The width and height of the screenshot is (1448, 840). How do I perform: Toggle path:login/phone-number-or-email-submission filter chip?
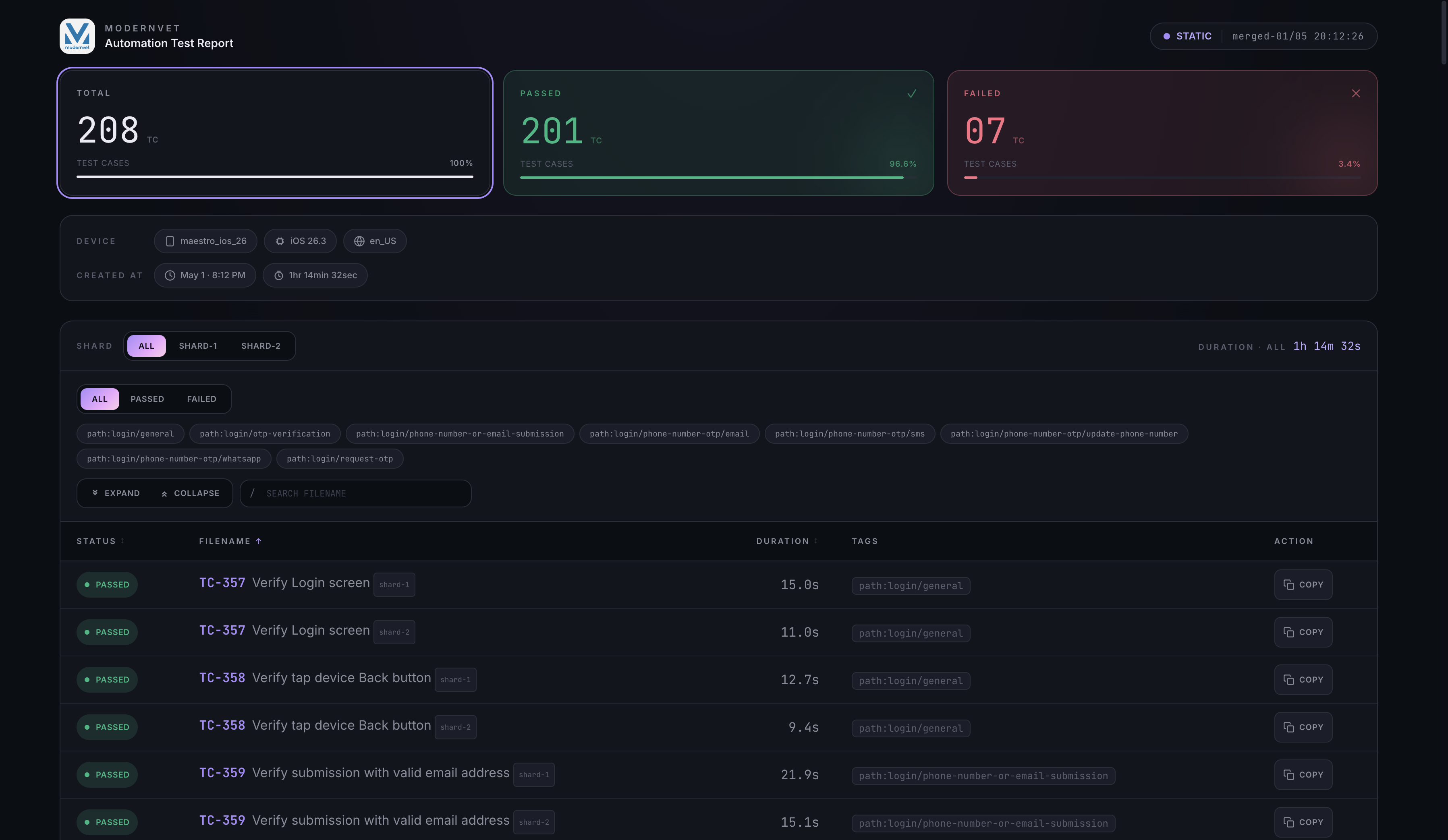(460, 434)
